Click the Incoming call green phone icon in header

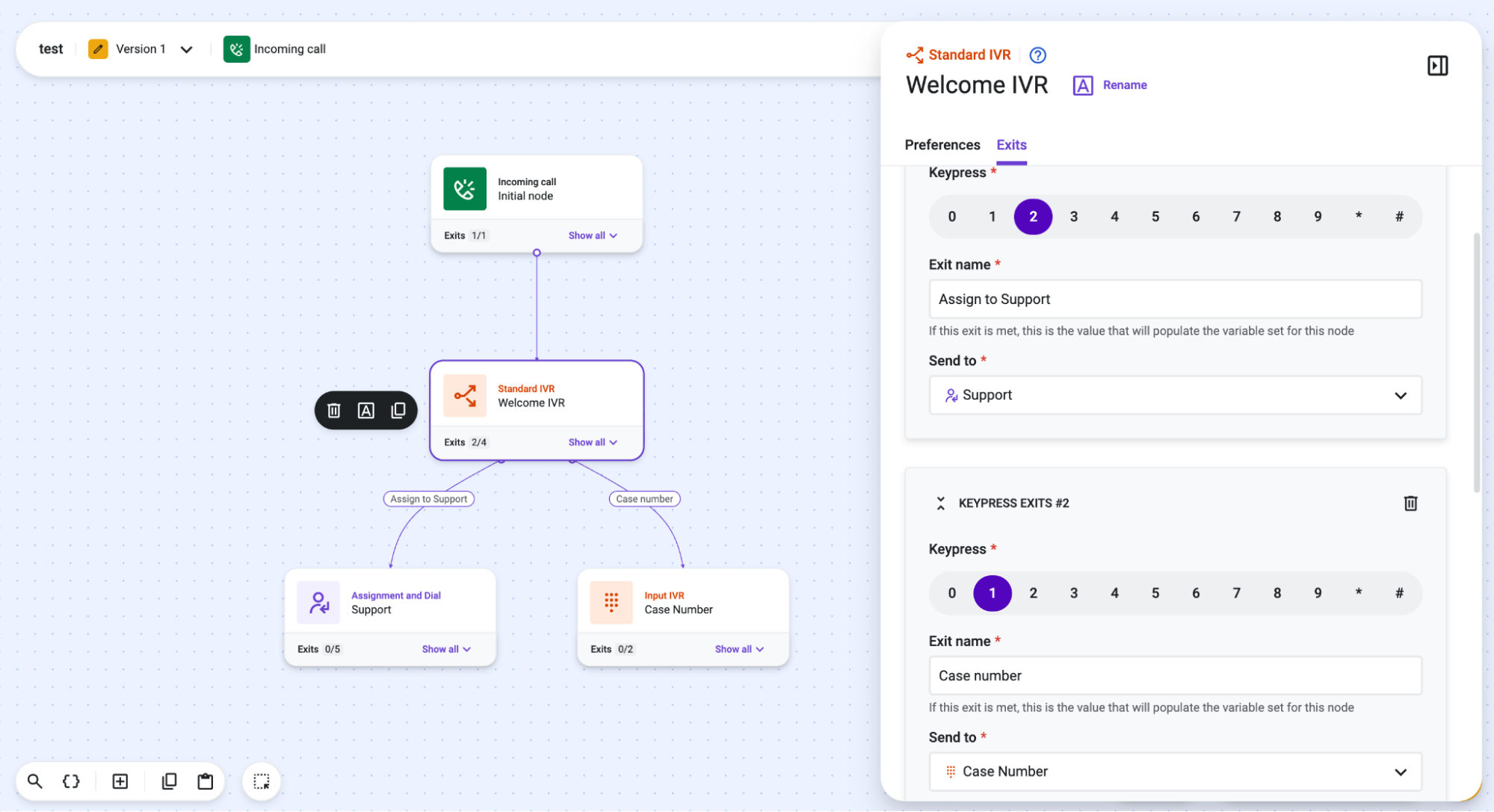coord(237,49)
